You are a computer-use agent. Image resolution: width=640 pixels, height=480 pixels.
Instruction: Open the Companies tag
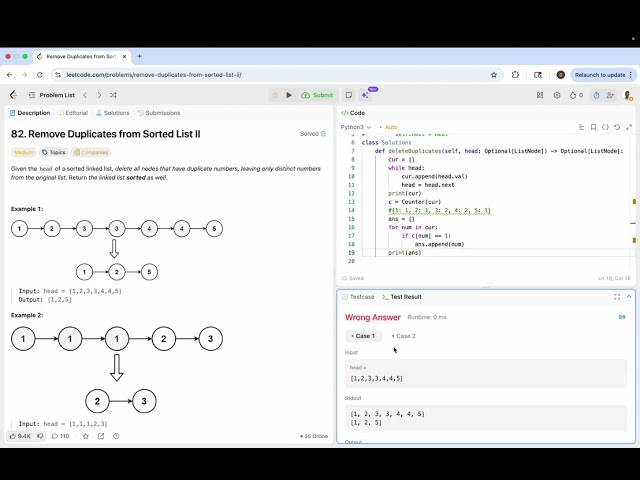91,152
